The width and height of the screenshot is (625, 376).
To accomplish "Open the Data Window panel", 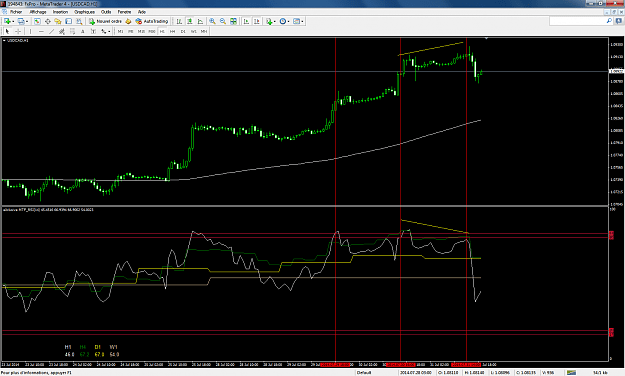I will [x=47, y=21].
